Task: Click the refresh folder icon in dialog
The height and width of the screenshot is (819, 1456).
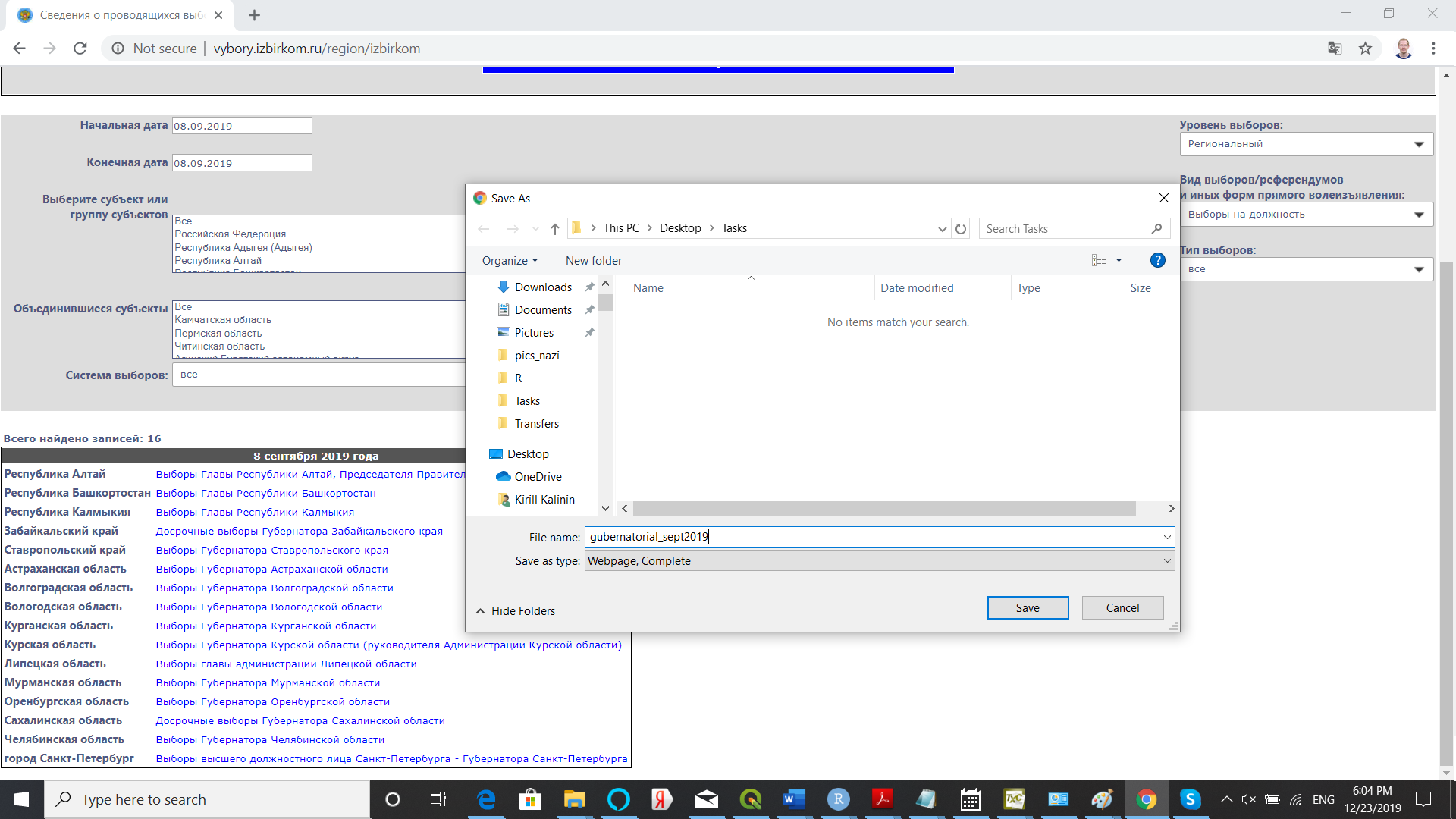Action: click(961, 228)
